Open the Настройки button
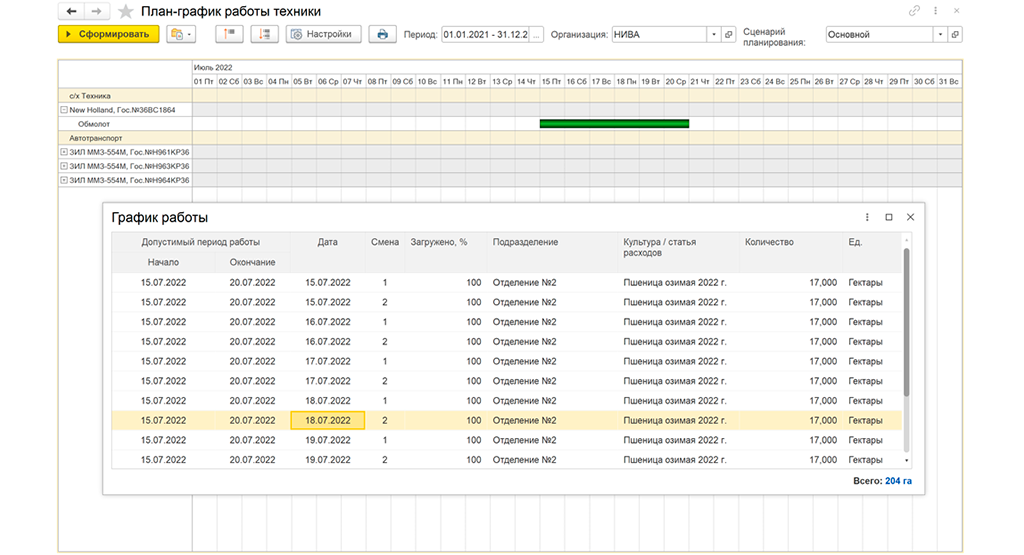The height and width of the screenshot is (555, 1024). pos(323,34)
